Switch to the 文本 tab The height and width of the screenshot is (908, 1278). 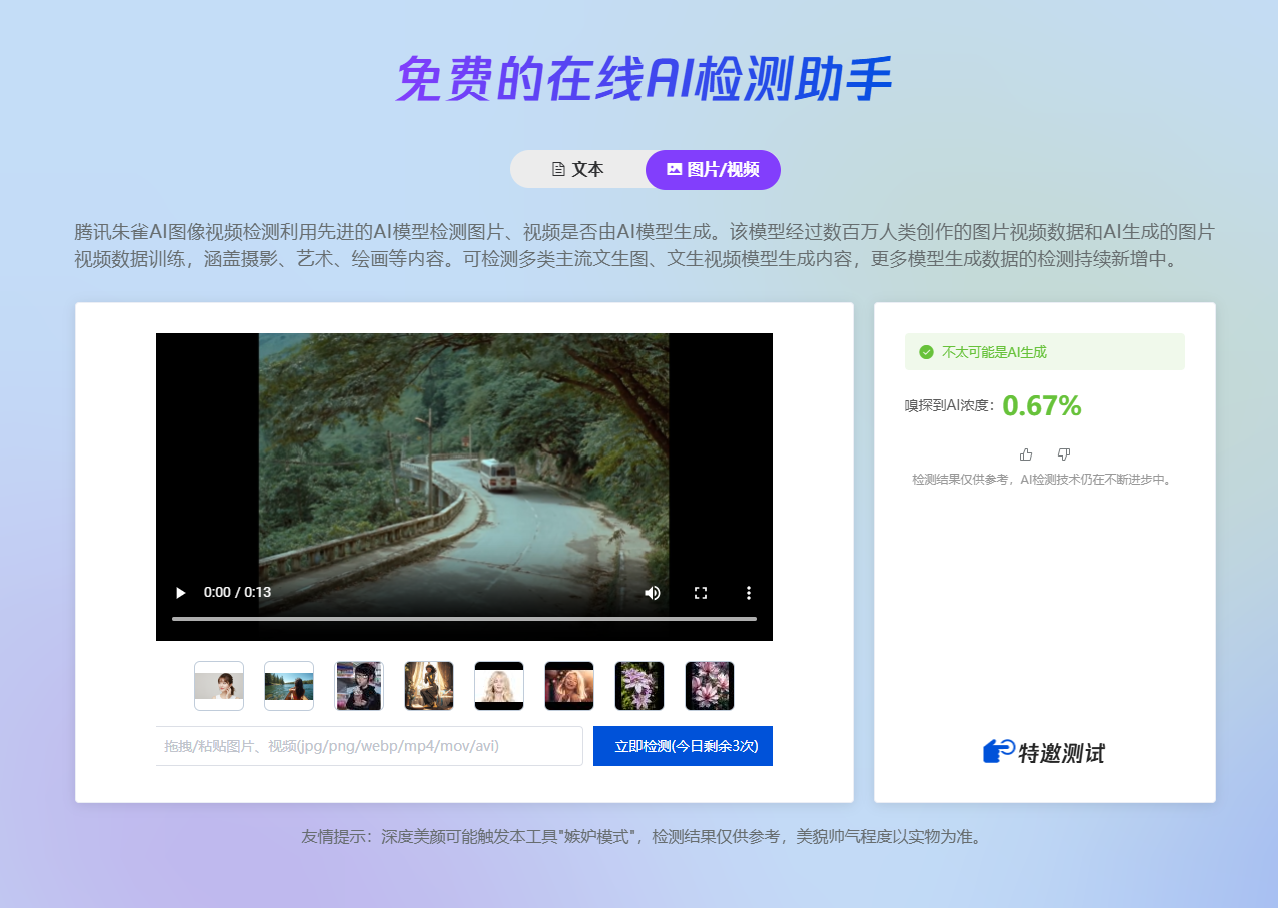point(578,169)
